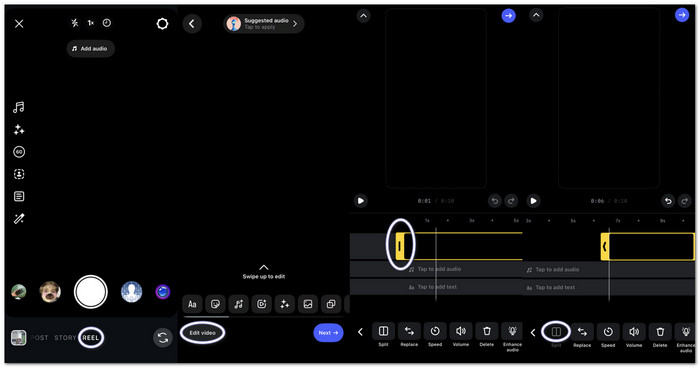Image resolution: width=700 pixels, height=368 pixels.
Task: Close the Reels camera with the X
Action: (19, 24)
